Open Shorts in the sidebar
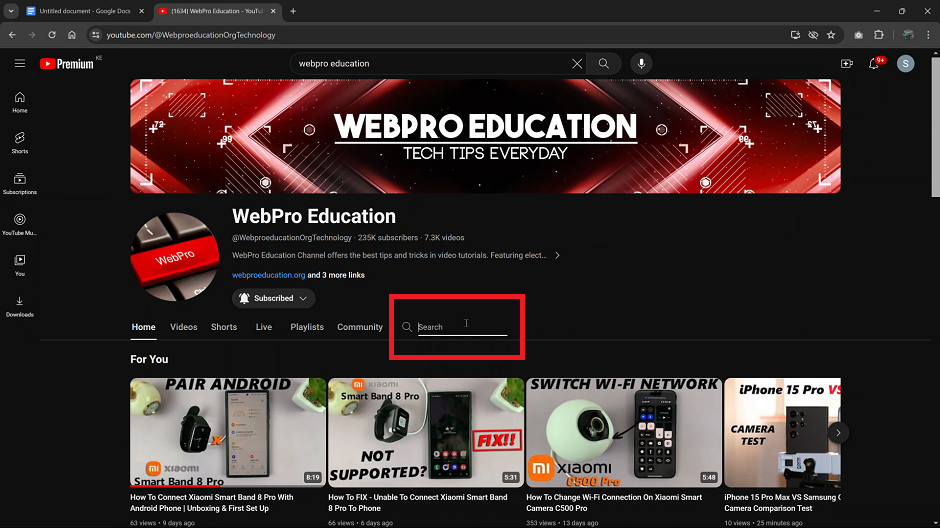 point(20,143)
